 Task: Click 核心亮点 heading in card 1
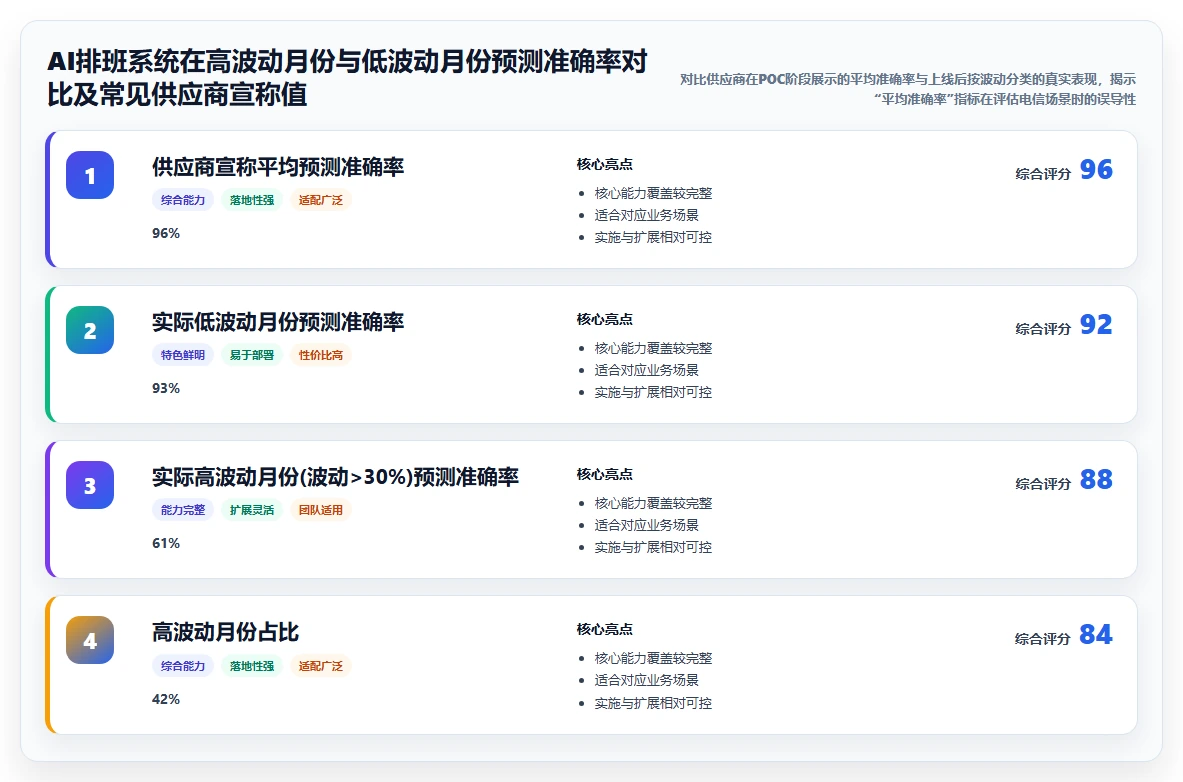click(604, 165)
